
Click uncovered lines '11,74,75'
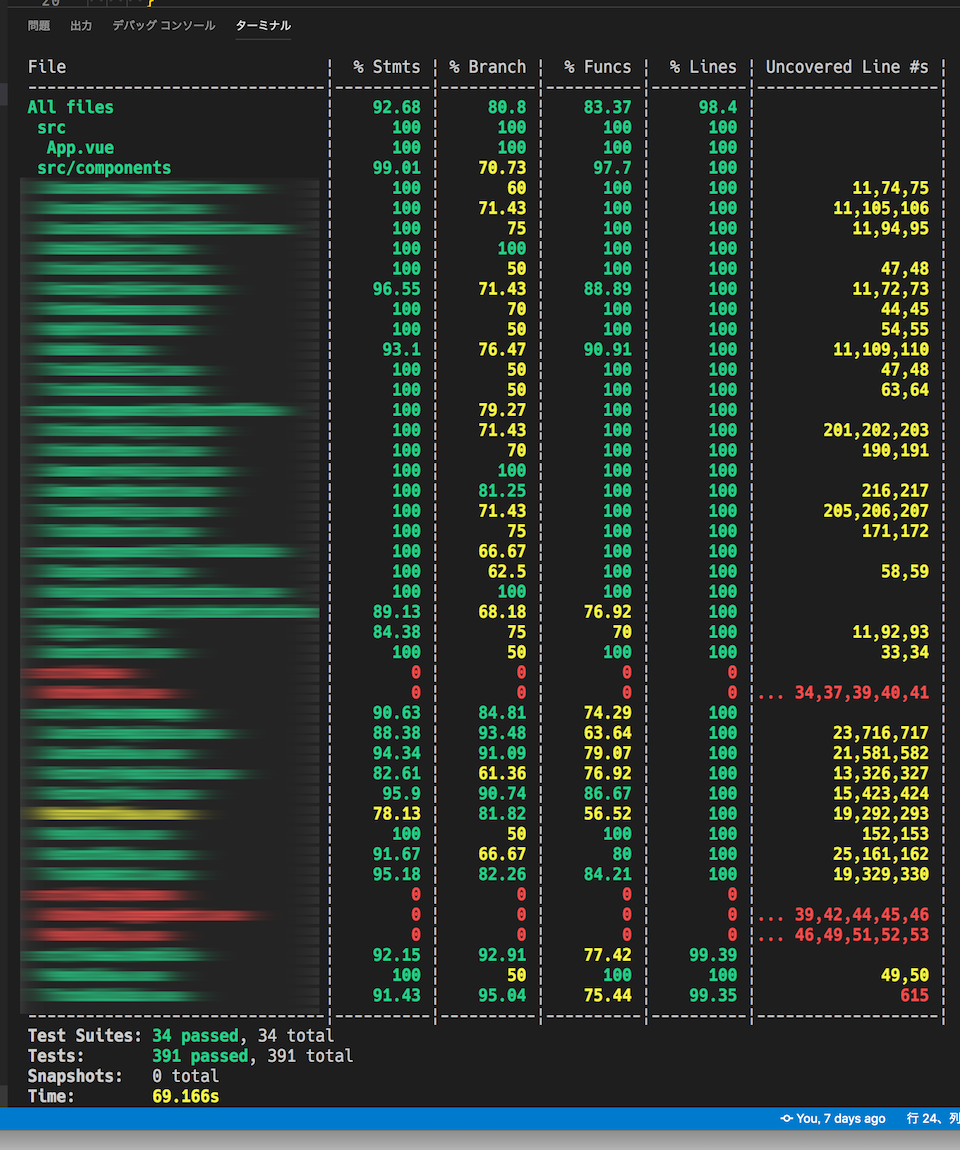(x=890, y=188)
